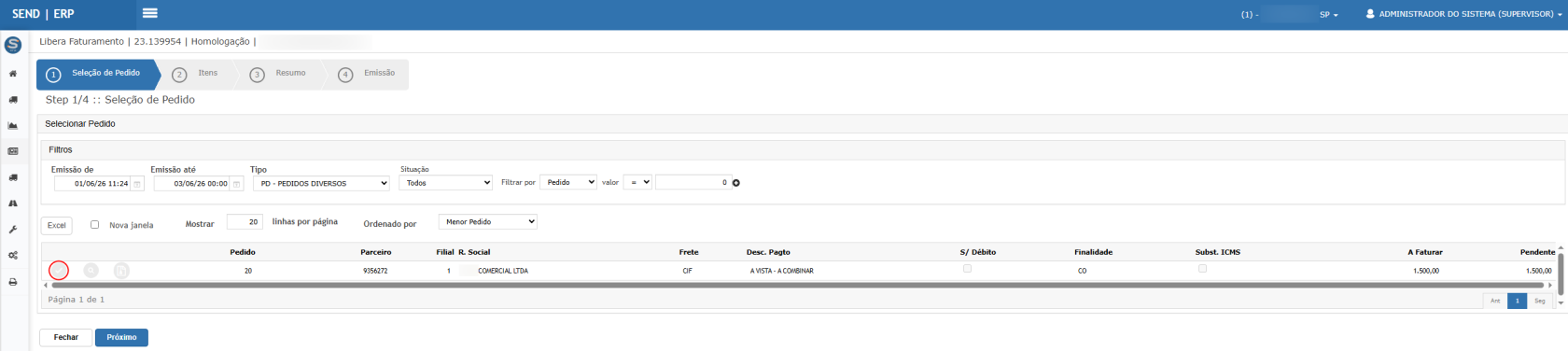Click the Próximo button
The image size is (1568, 351).
(x=121, y=337)
